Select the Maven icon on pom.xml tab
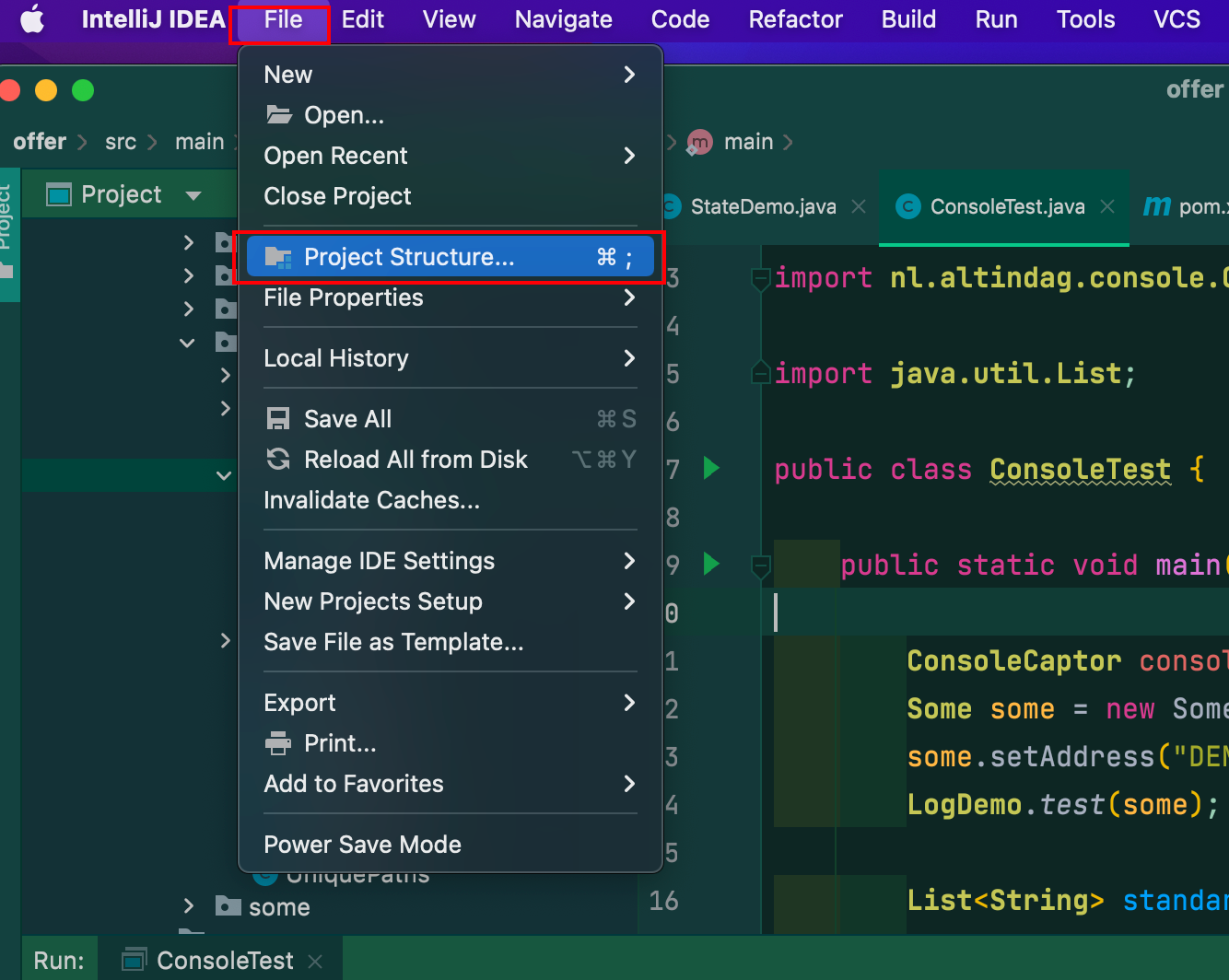The height and width of the screenshot is (980, 1229). [1157, 206]
